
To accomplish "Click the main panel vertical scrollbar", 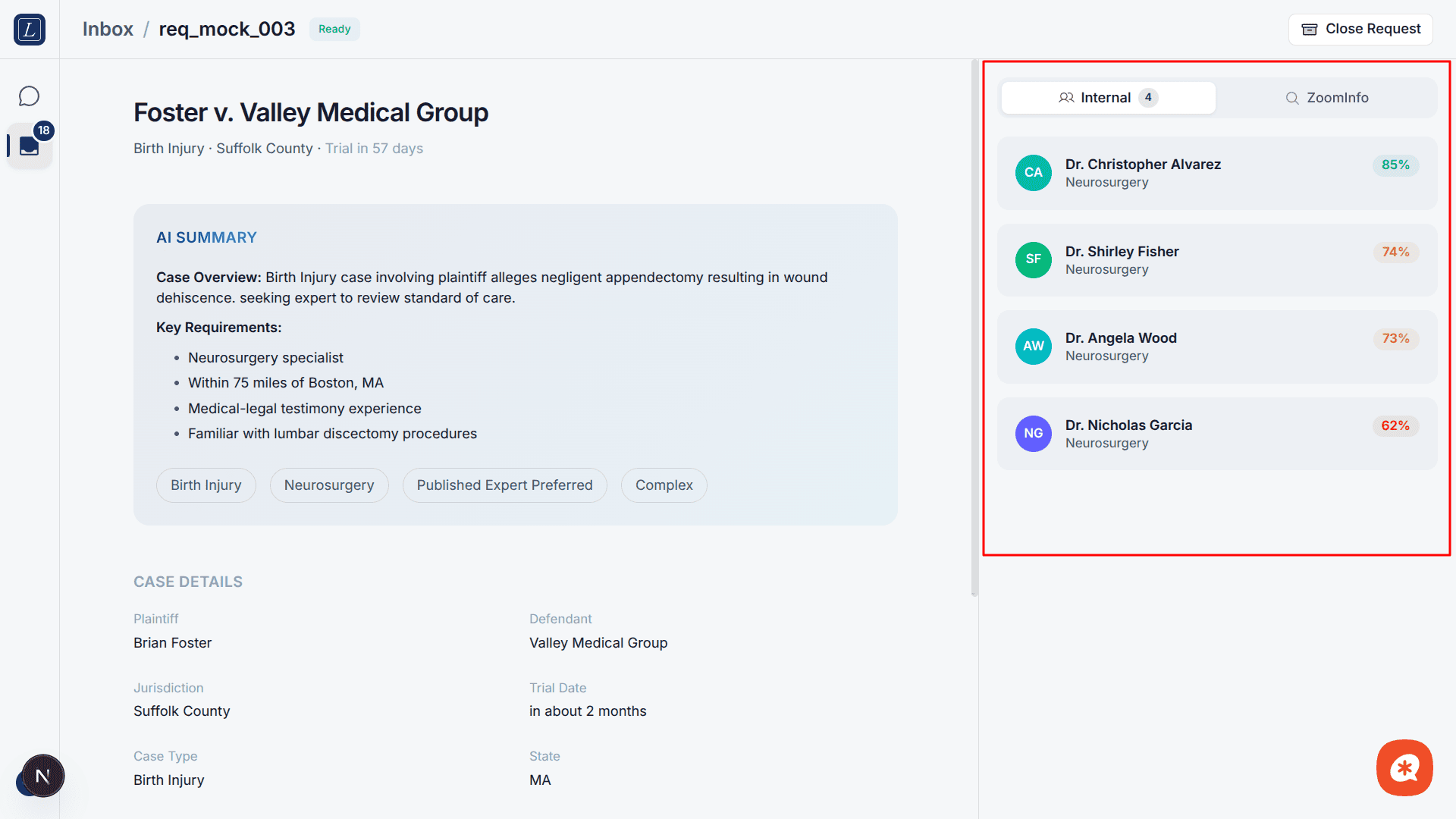I will pos(974,326).
